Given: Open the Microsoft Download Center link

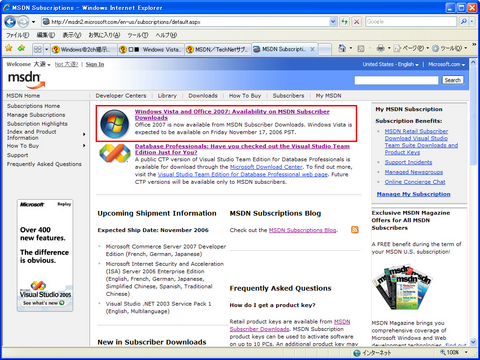Looking at the screenshot, I should (x=266, y=167).
